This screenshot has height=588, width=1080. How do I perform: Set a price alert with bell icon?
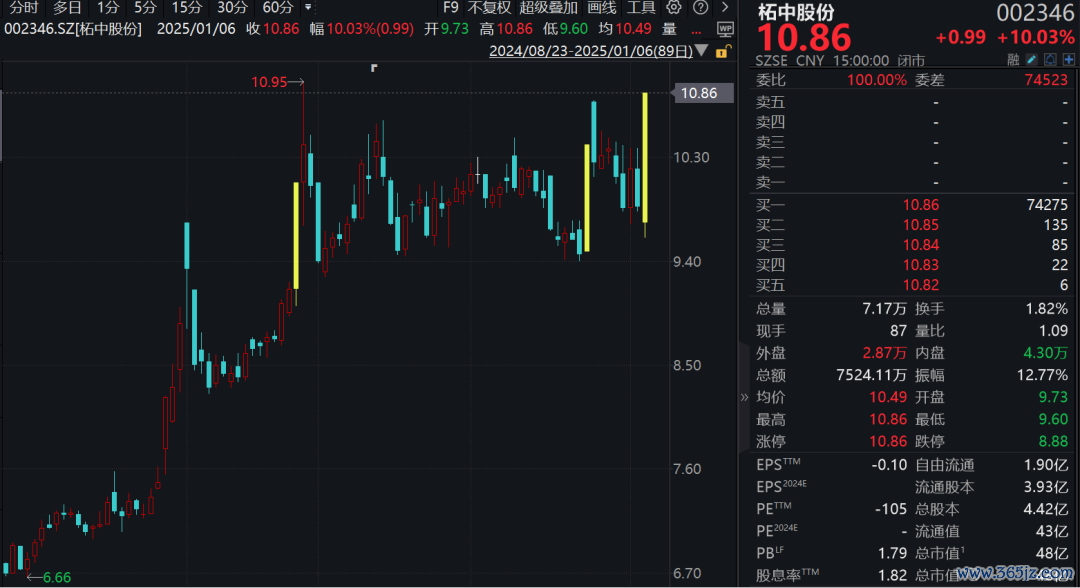pyautogui.click(x=1050, y=60)
